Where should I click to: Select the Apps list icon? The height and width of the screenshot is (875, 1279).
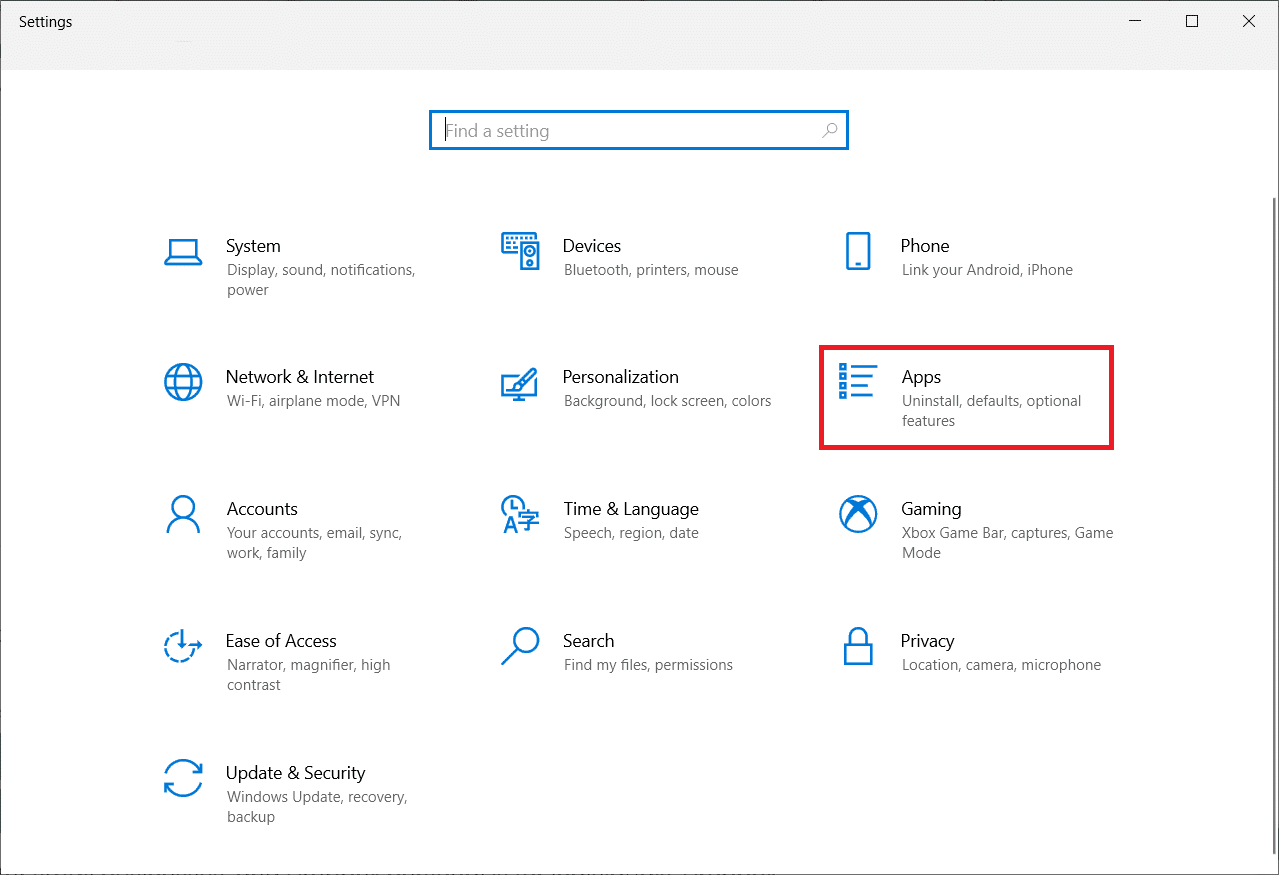point(857,382)
